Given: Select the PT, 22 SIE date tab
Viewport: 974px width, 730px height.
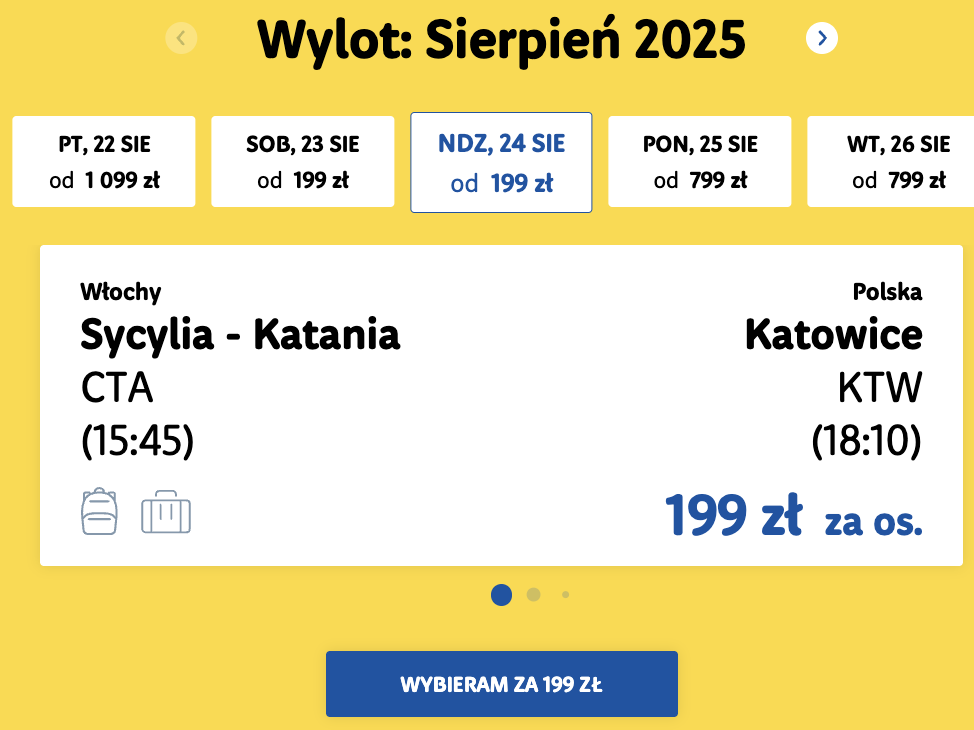Looking at the screenshot, I should point(104,162).
